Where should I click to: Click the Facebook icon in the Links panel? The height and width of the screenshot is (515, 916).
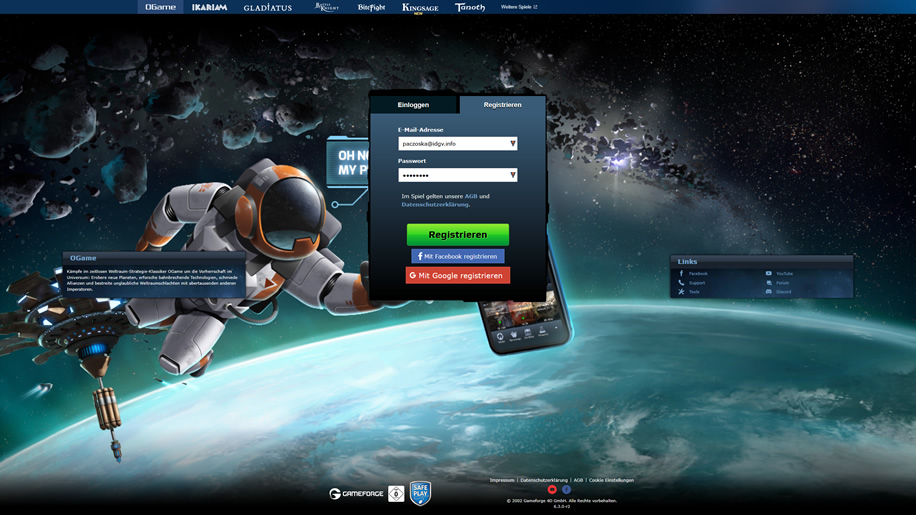click(681, 273)
